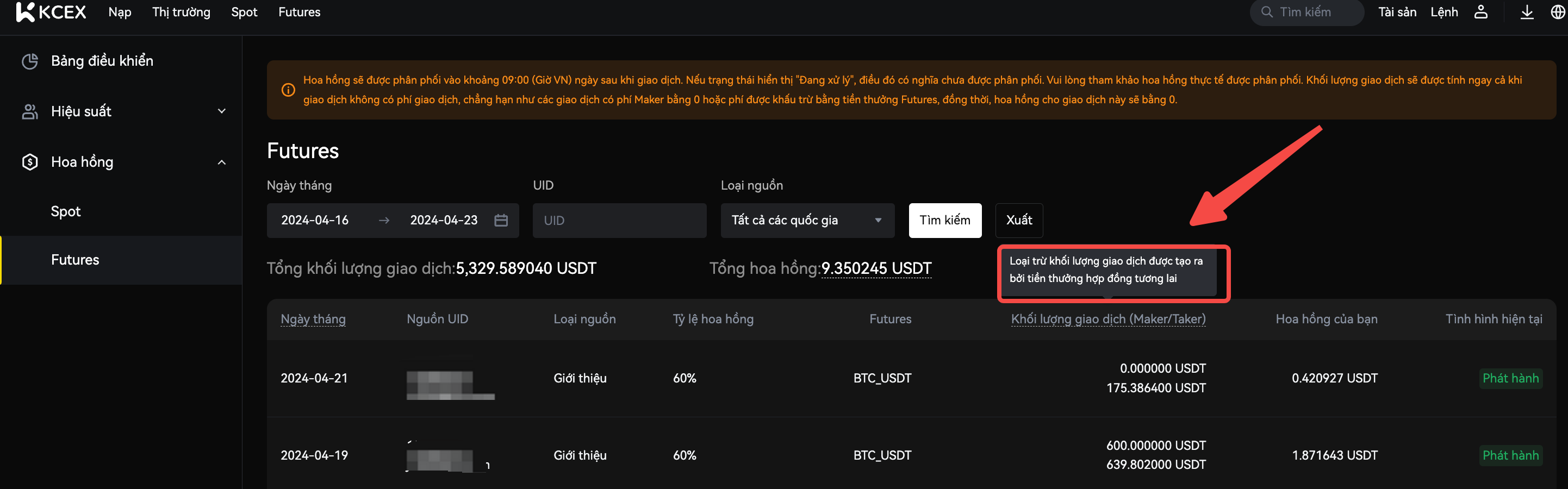
Task: Click the download app icon
Action: pos(1527,12)
